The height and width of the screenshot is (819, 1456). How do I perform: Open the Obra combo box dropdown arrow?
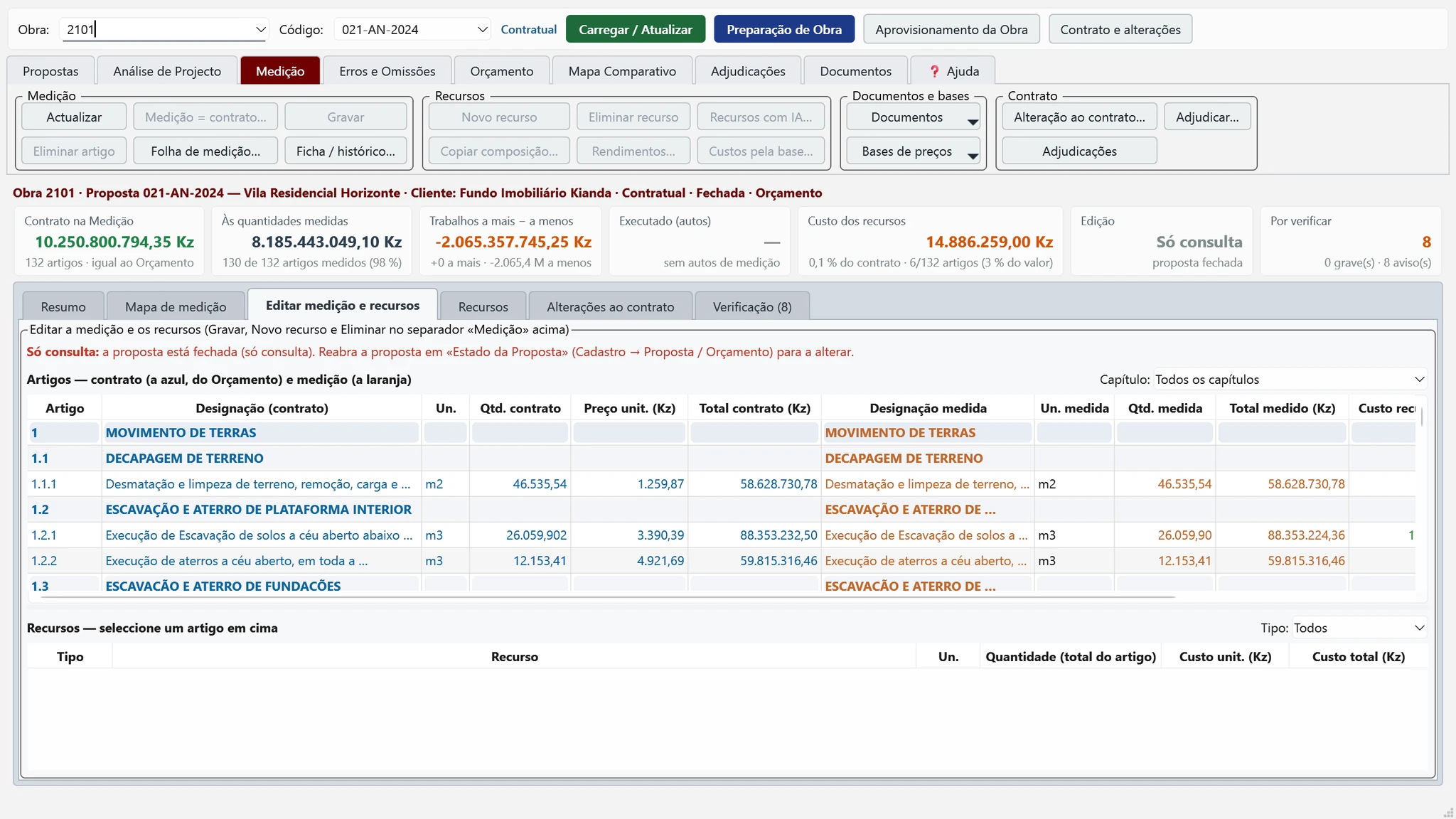[261, 30]
